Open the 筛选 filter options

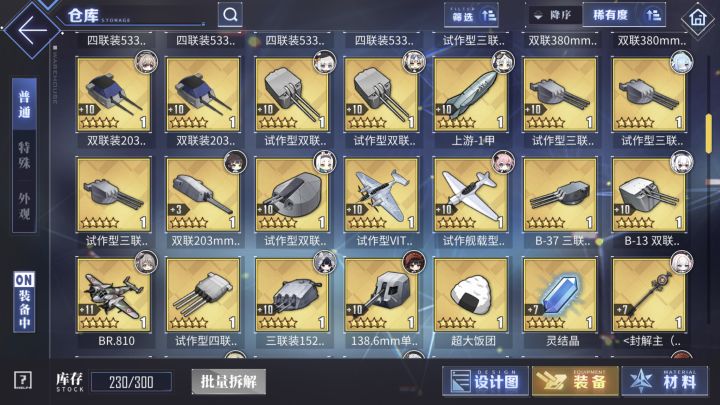point(472,16)
